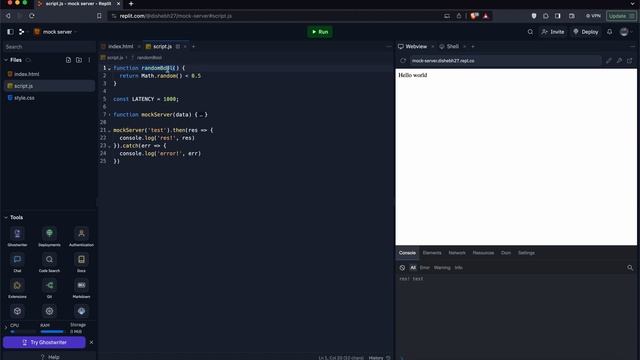
Task: Click the browser reload button
Action: click(32, 16)
